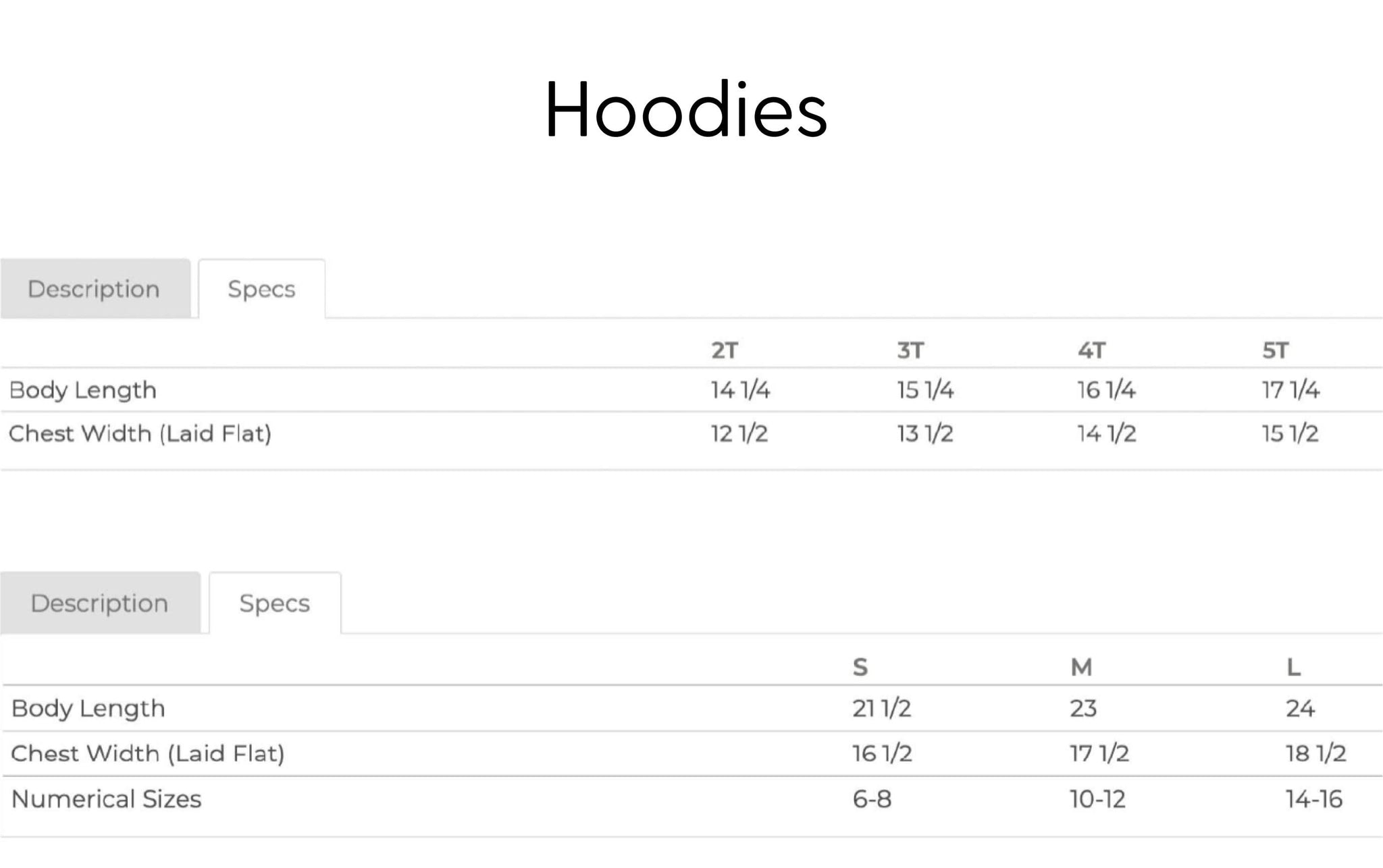Select the 3T size column header
The height and width of the screenshot is (868, 1383).
coord(910,350)
